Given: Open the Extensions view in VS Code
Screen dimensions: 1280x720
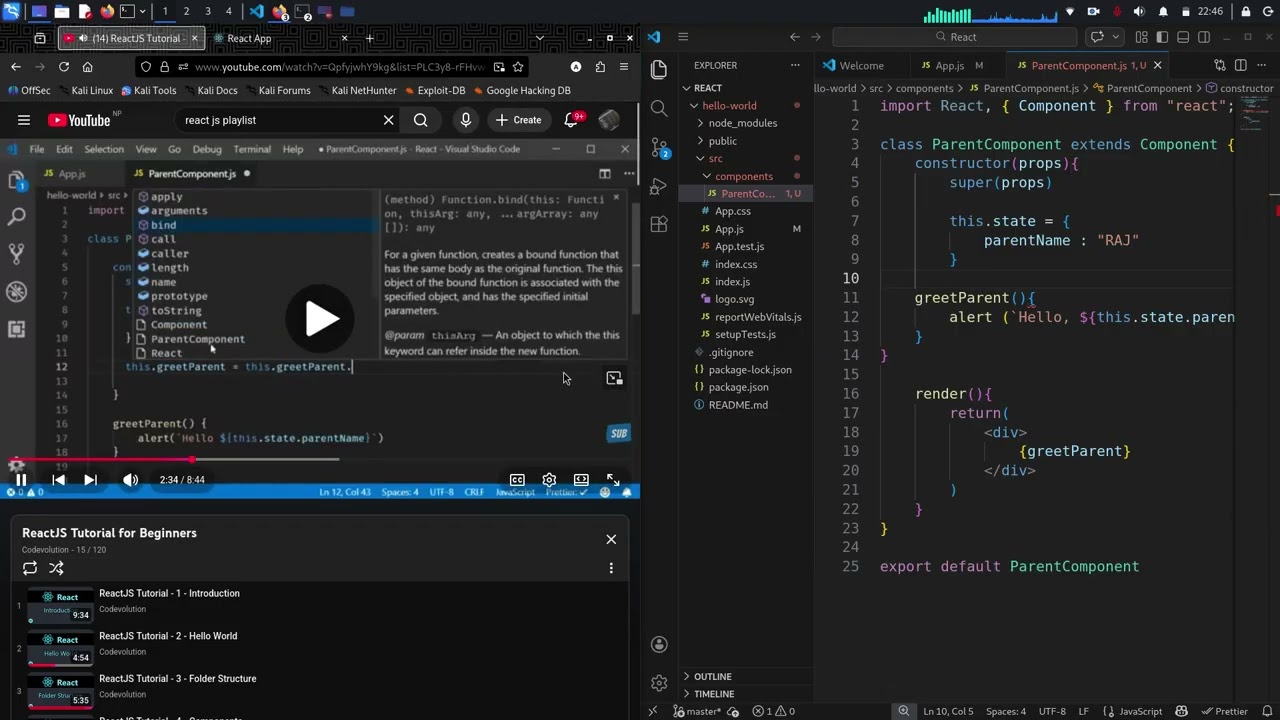Looking at the screenshot, I should pos(659,225).
